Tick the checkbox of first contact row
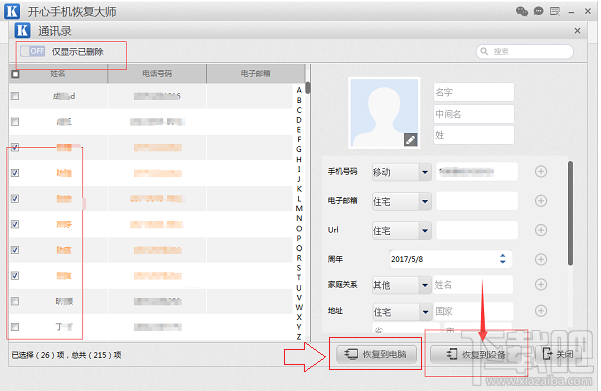The width and height of the screenshot is (601, 391). click(x=15, y=96)
